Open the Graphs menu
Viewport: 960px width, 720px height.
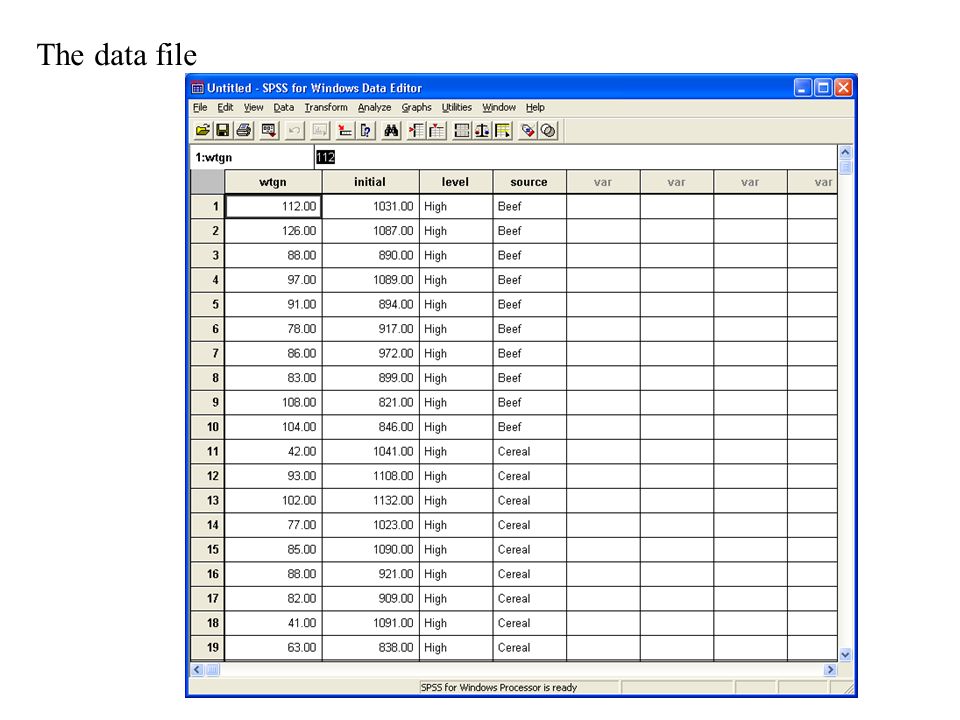(x=417, y=108)
